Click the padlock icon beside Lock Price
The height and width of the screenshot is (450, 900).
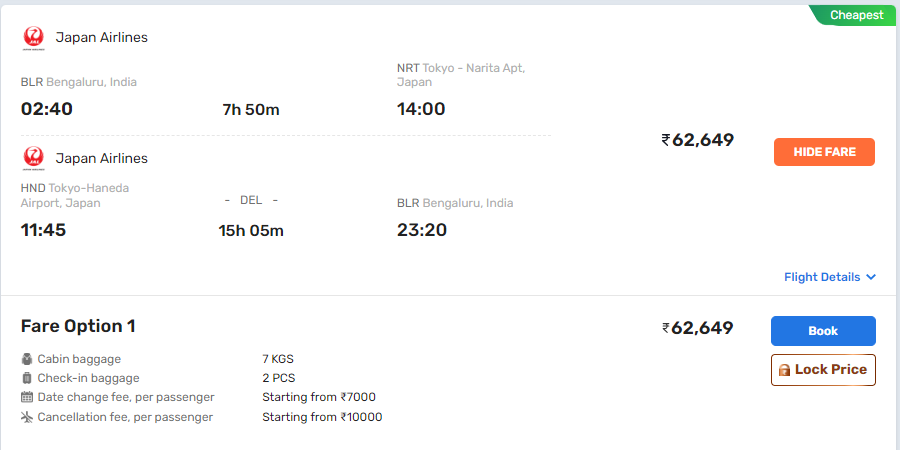(x=784, y=370)
